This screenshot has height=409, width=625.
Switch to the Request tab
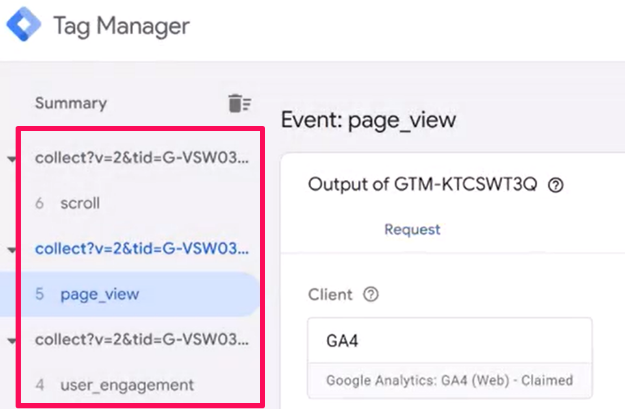[x=412, y=230]
